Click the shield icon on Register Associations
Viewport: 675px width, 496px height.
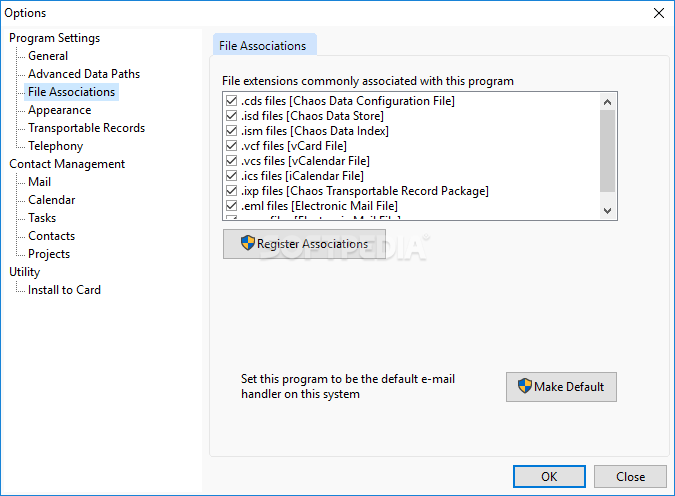coord(248,243)
